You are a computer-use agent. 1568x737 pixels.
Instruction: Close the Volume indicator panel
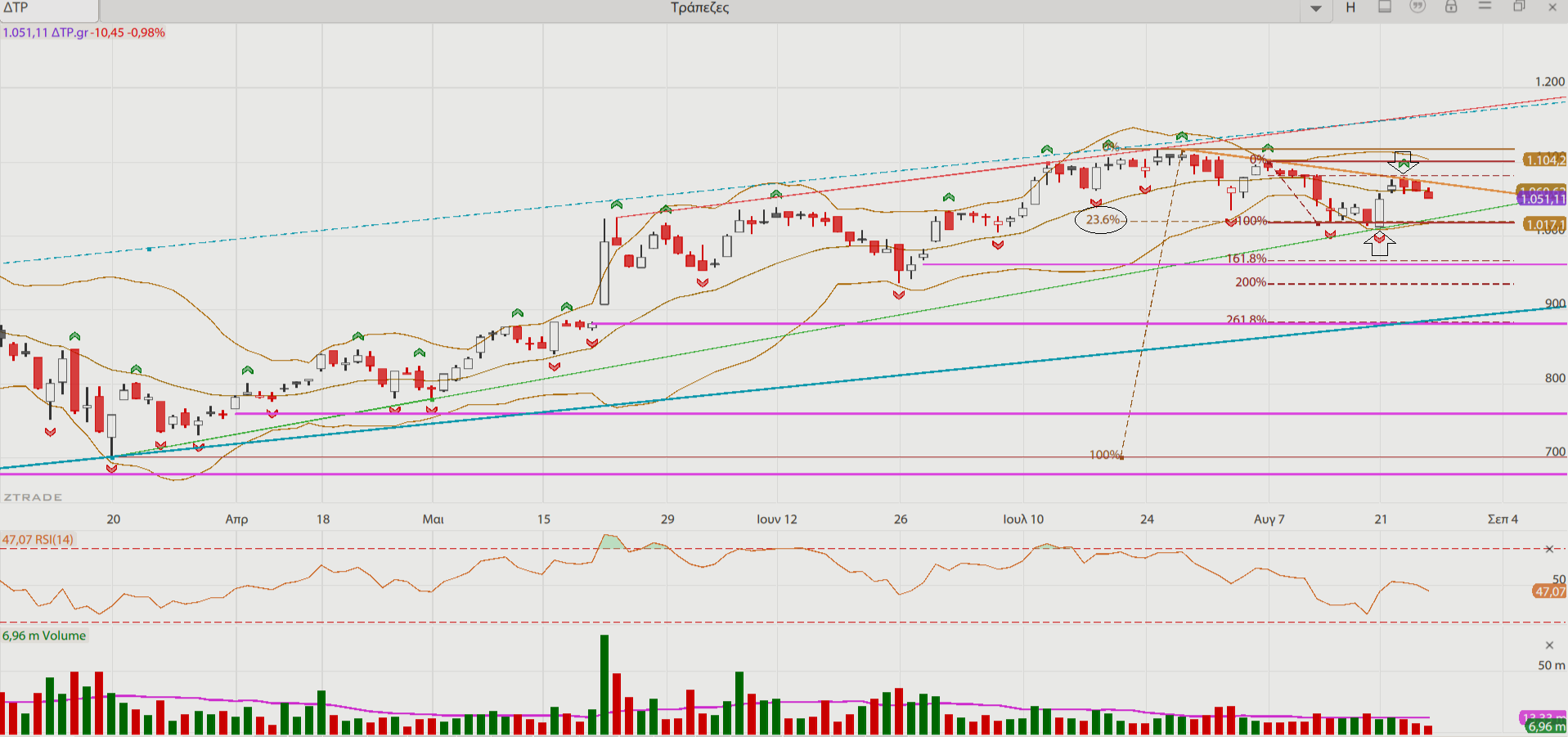[x=1549, y=645]
